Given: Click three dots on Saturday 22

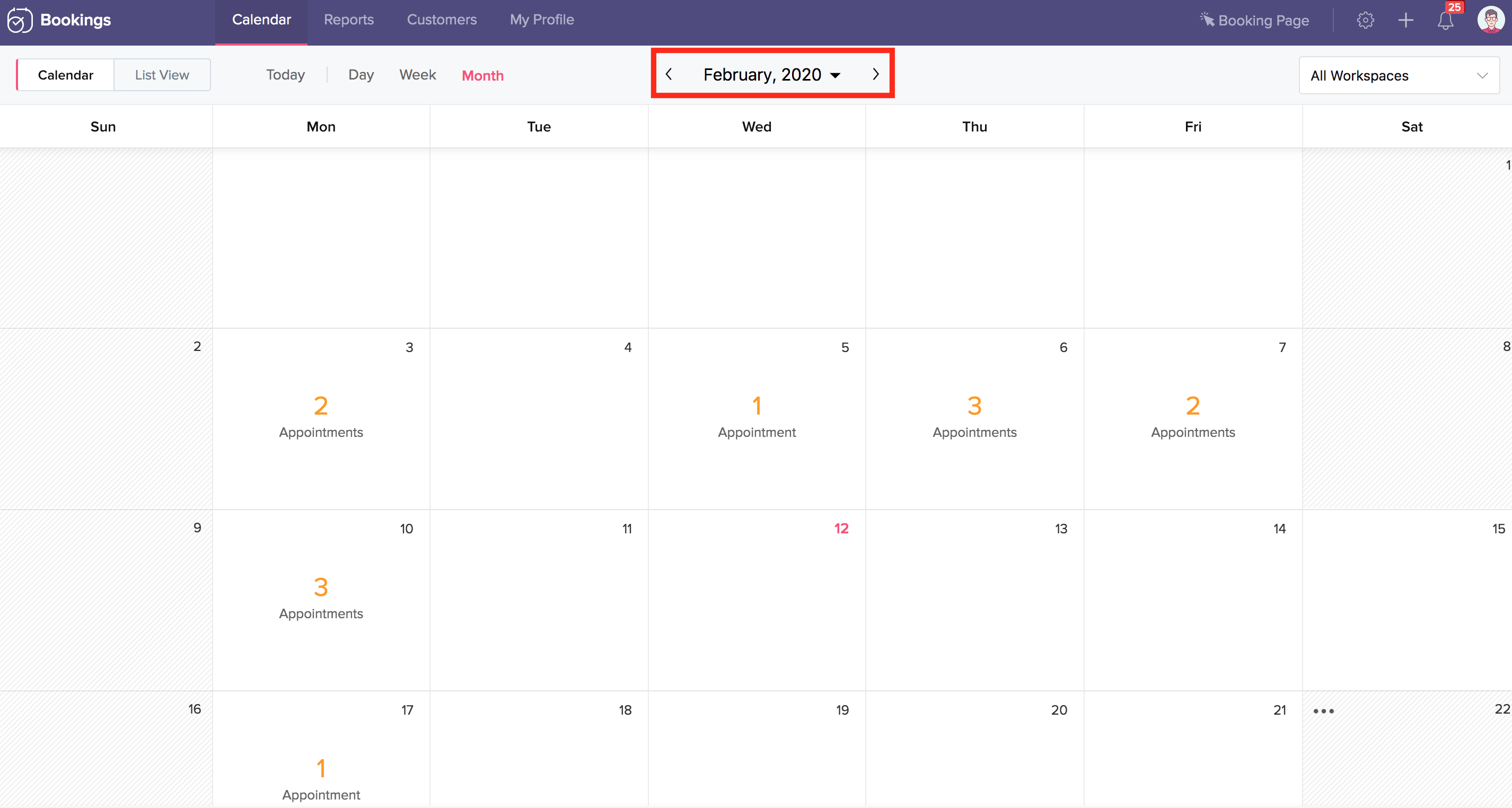Looking at the screenshot, I should 1324,711.
